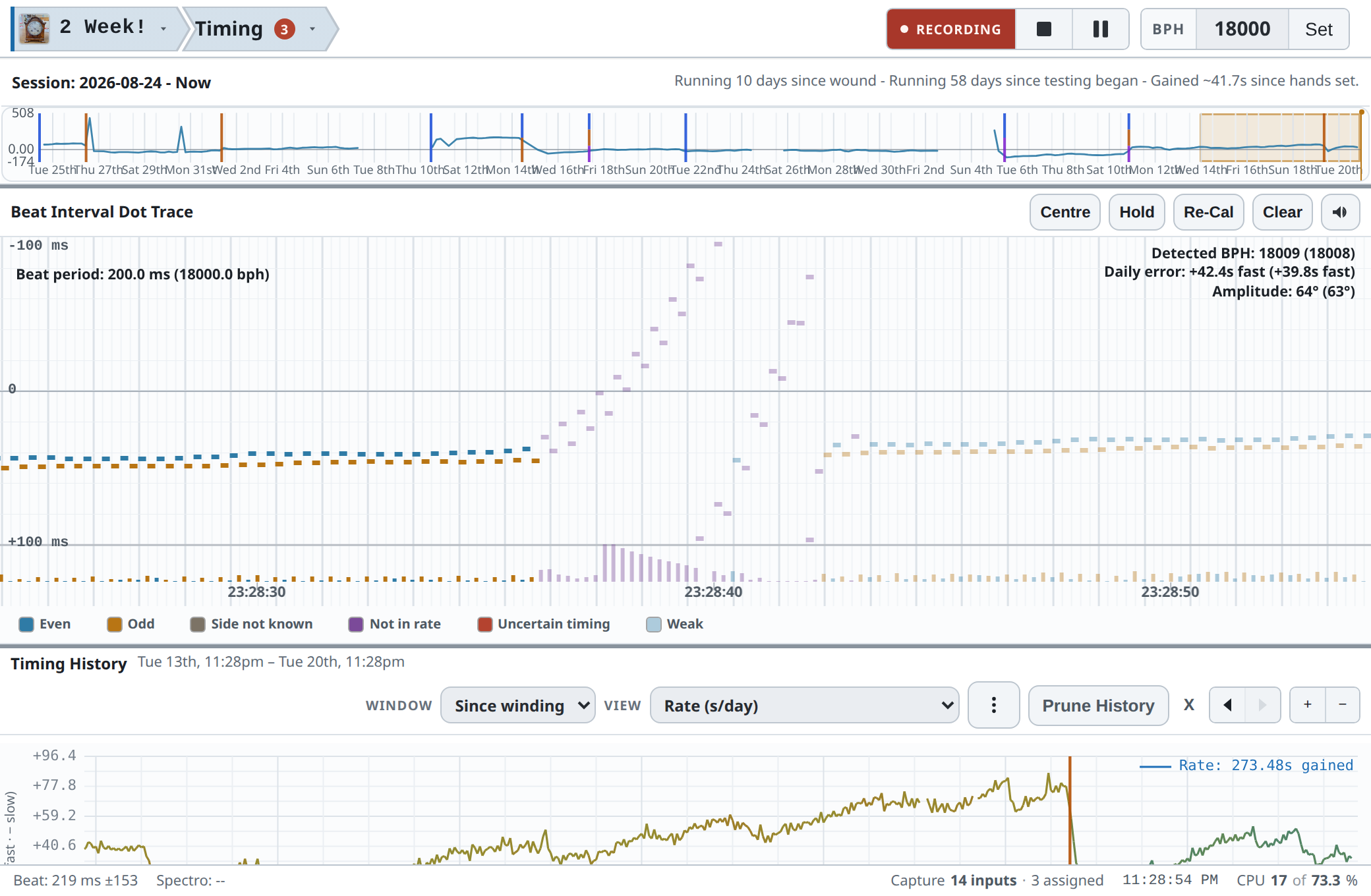This screenshot has height=896, width=1371.
Task: Toggle the Side not known legend swatch
Action: click(x=198, y=625)
